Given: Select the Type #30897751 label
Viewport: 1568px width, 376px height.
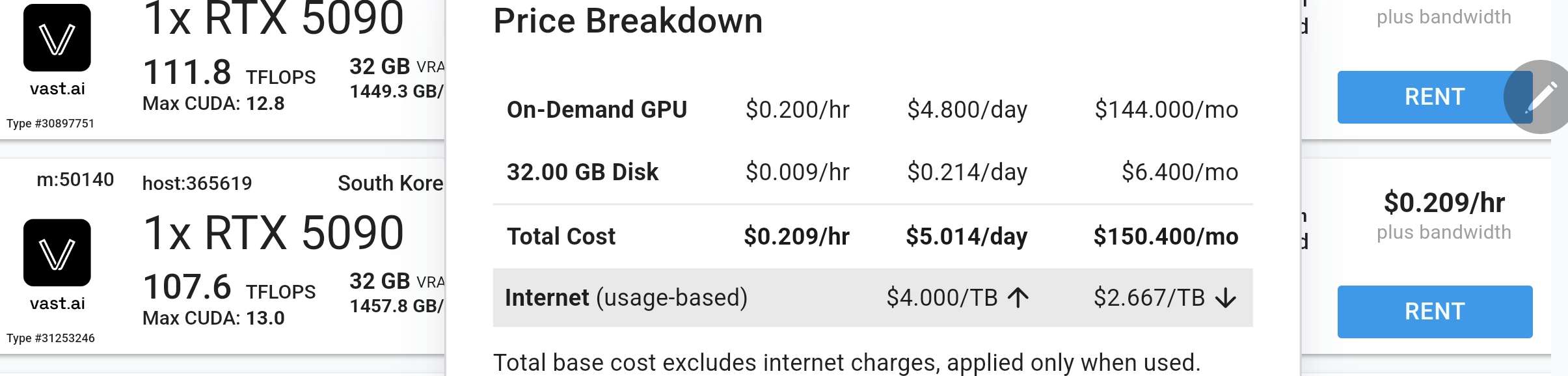Looking at the screenshot, I should pos(50,124).
